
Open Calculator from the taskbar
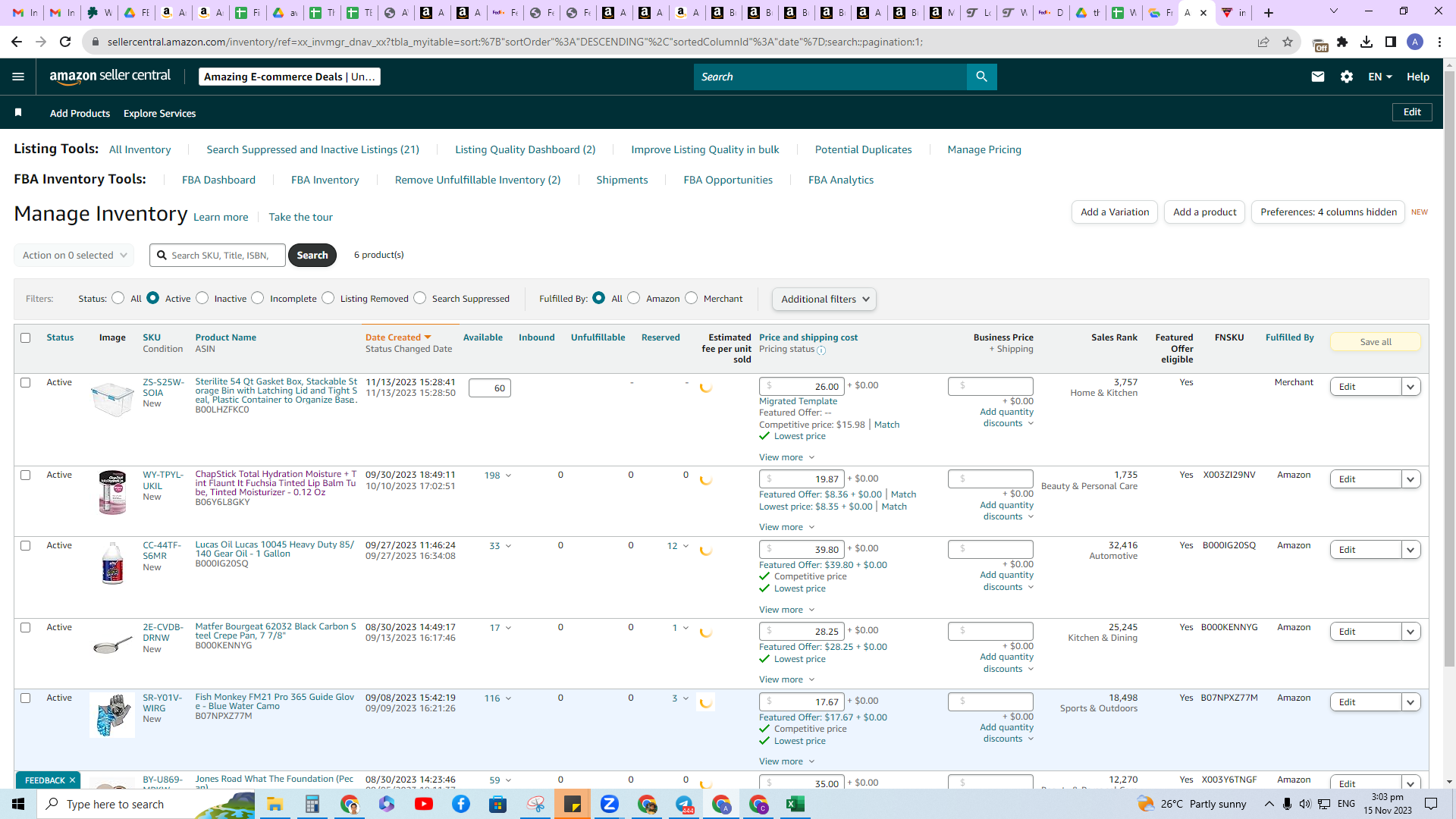coord(312,804)
